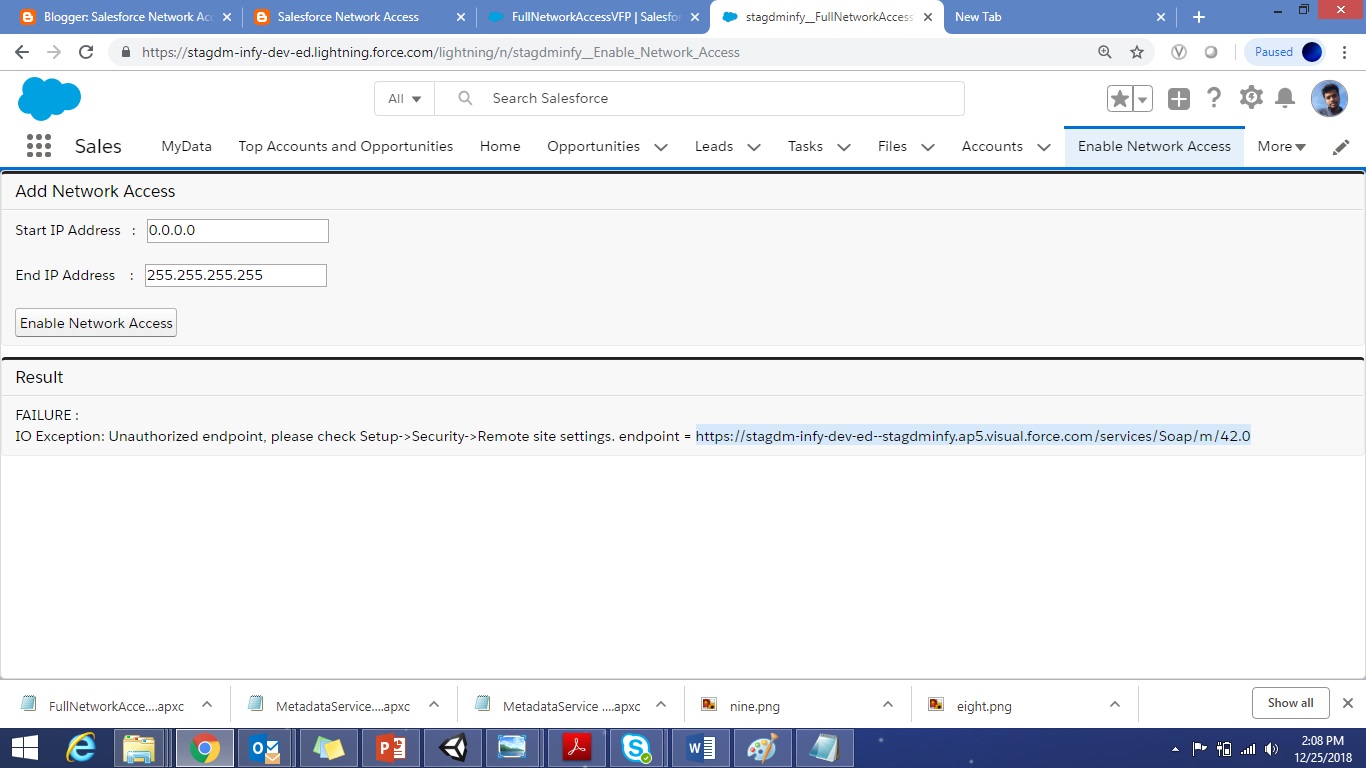This screenshot has height=768, width=1366.
Task: Open the notifications bell
Action: tap(1286, 97)
